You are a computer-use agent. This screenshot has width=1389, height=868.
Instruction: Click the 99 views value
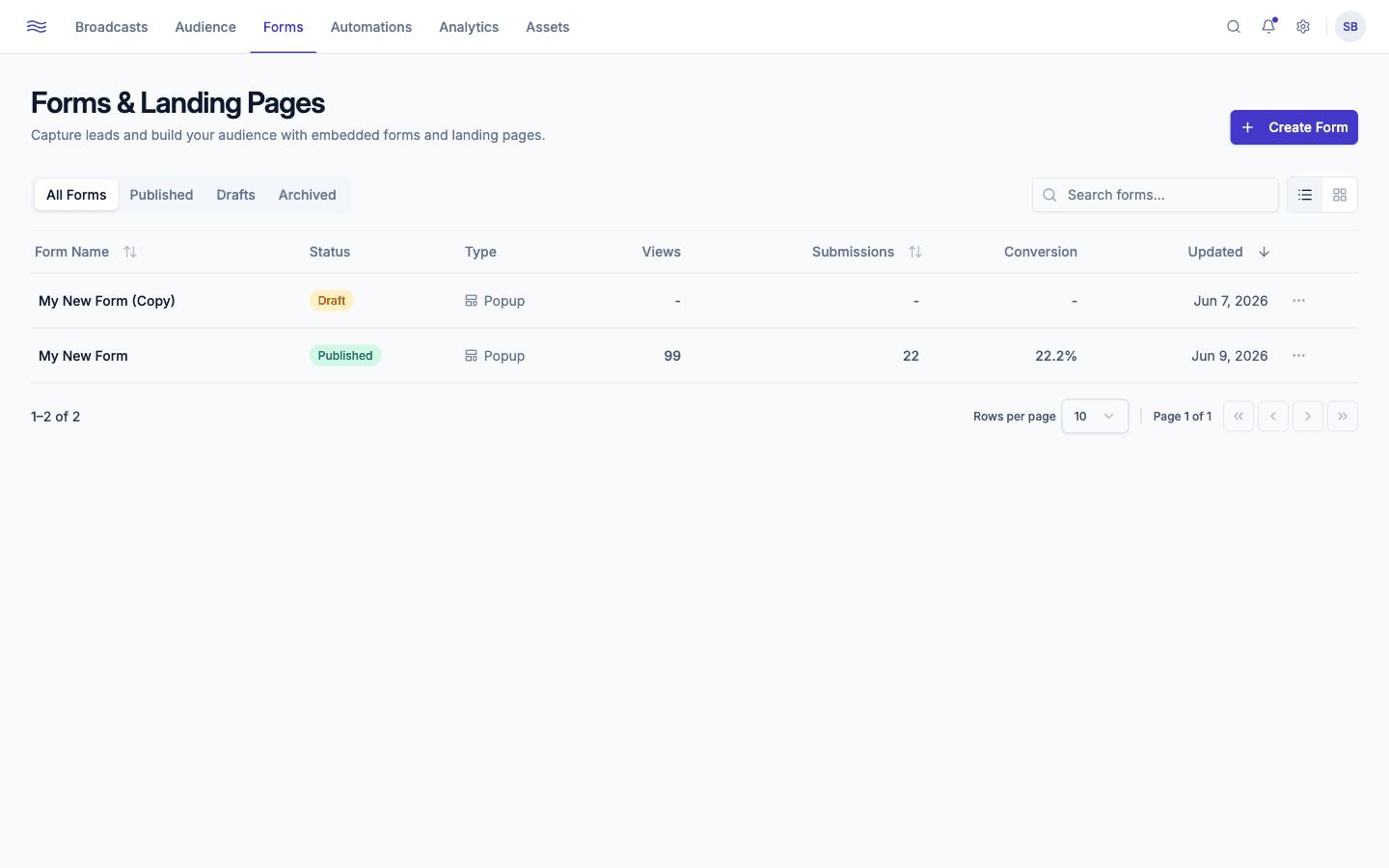coord(672,356)
